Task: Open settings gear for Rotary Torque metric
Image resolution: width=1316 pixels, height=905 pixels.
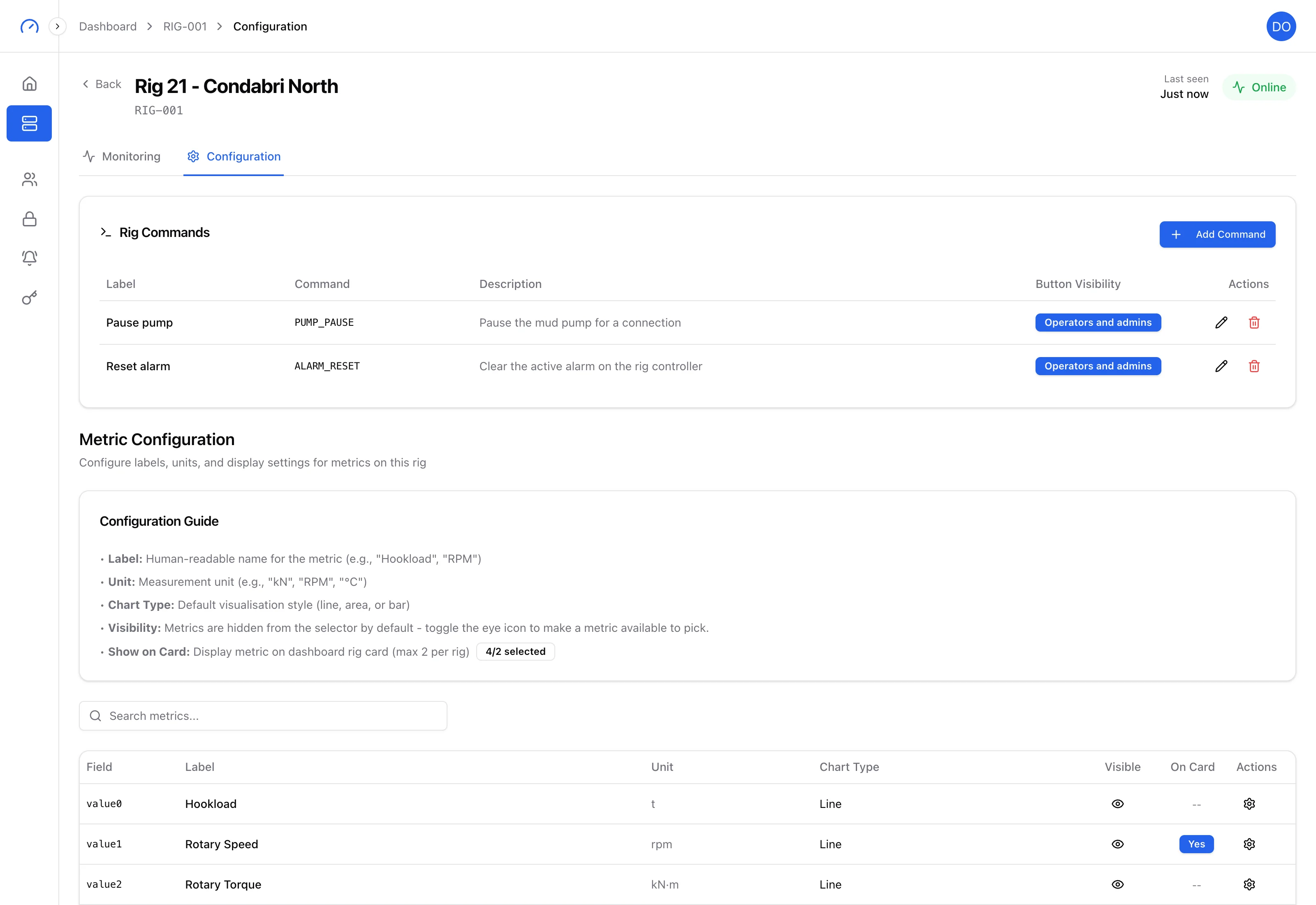Action: tap(1249, 884)
